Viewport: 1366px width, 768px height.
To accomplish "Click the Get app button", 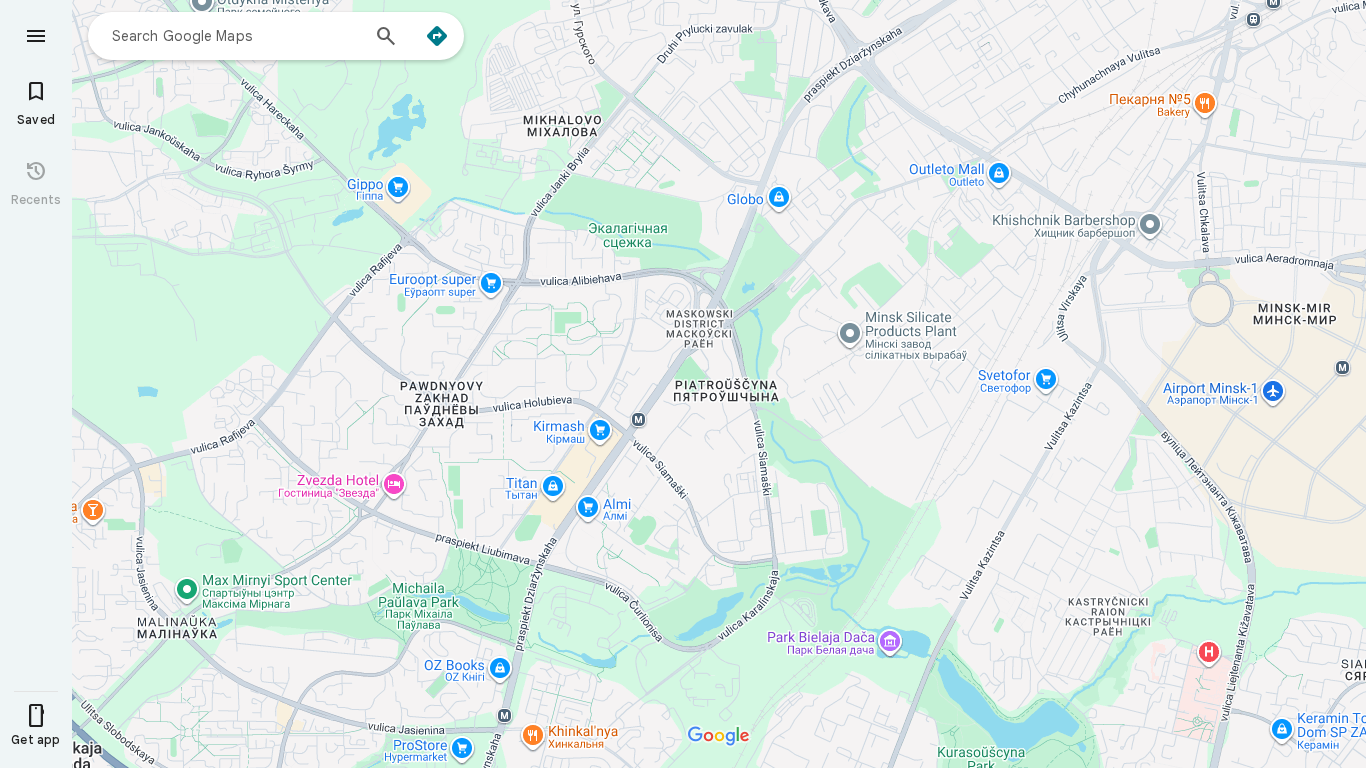I will pyautogui.click(x=36, y=725).
